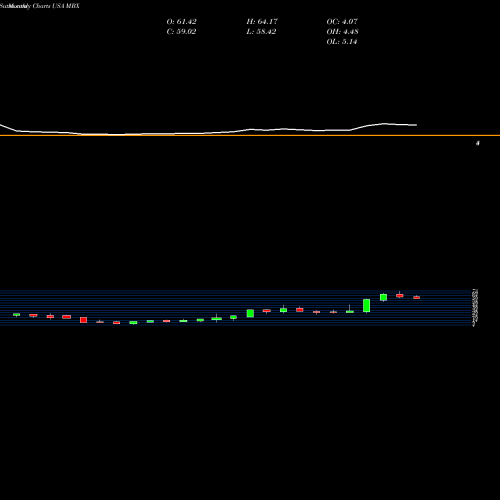
Task: Click the blue gridline band behind the candles
Action: [235, 307]
